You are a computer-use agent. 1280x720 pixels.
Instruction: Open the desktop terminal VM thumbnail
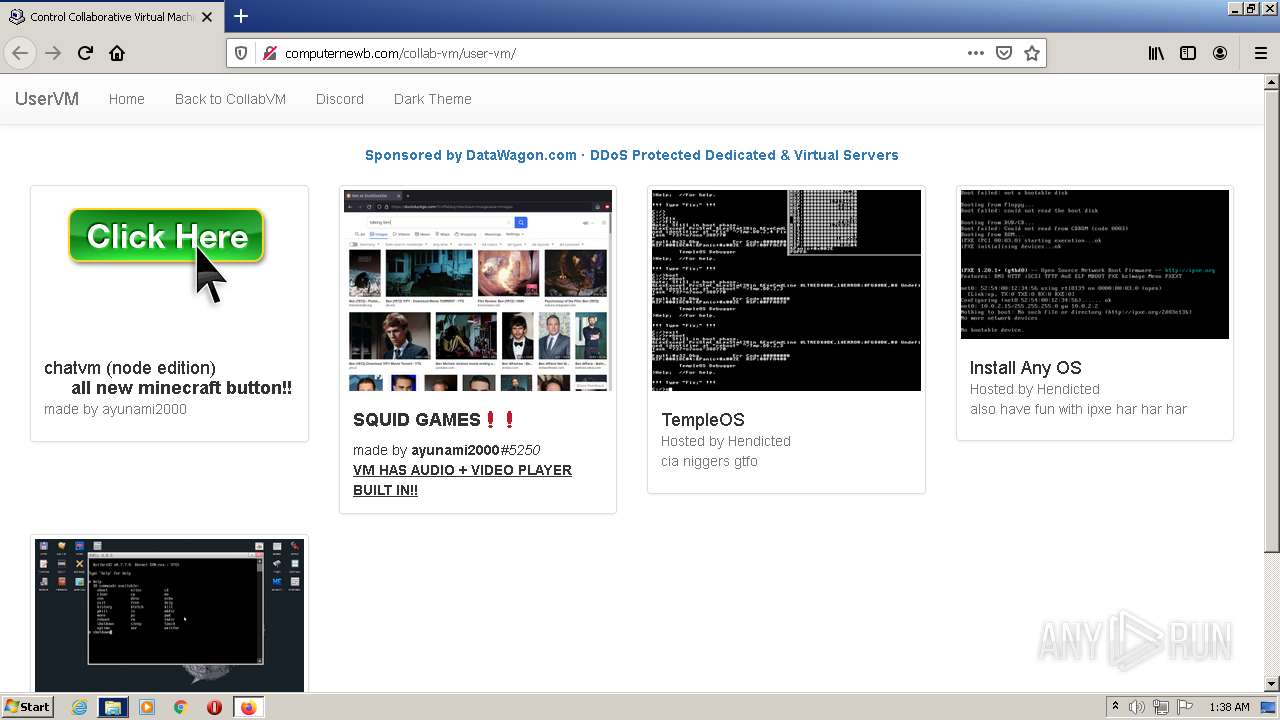point(169,615)
